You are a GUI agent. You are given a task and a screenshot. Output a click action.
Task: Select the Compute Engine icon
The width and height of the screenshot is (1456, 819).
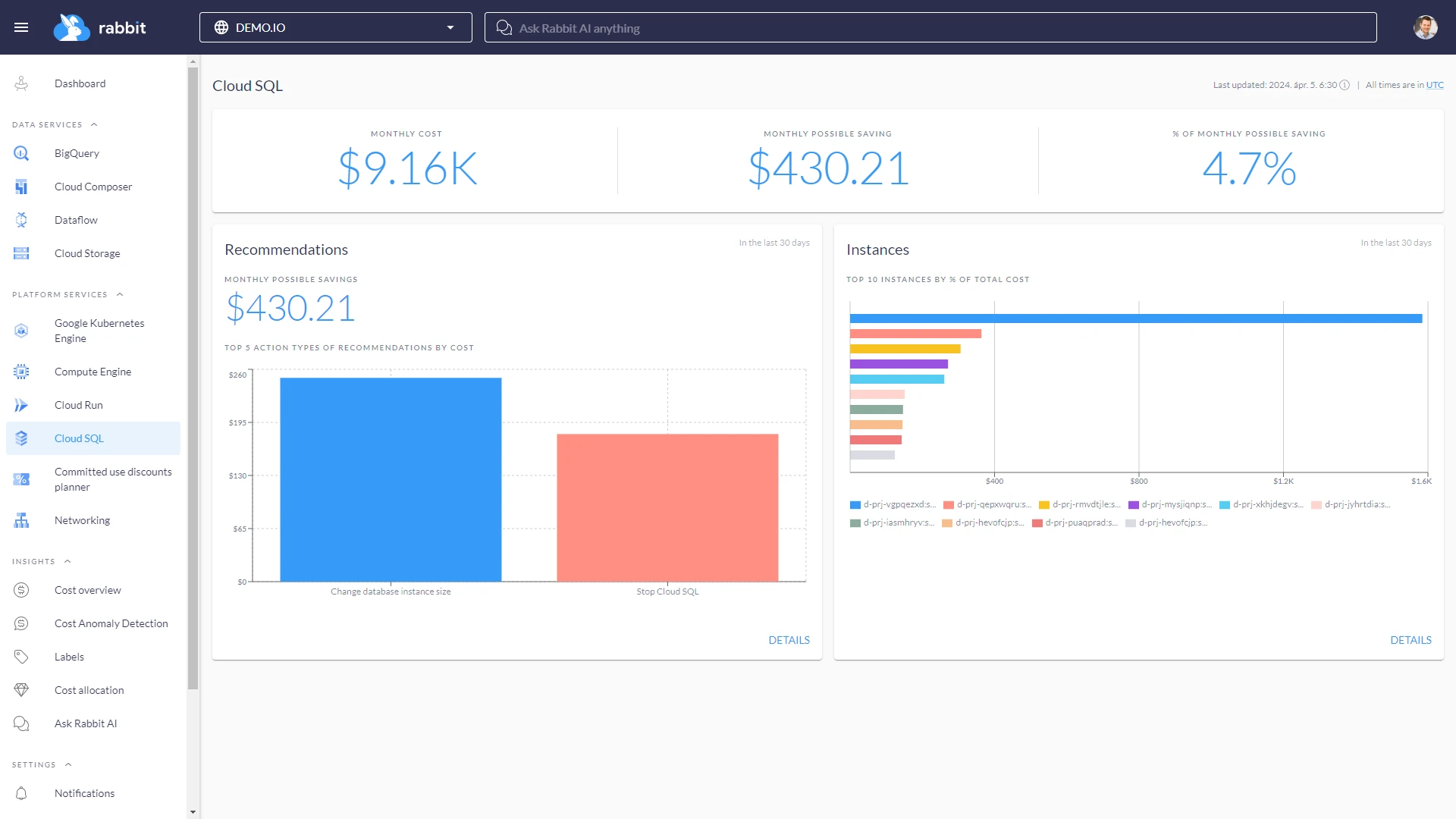point(20,372)
